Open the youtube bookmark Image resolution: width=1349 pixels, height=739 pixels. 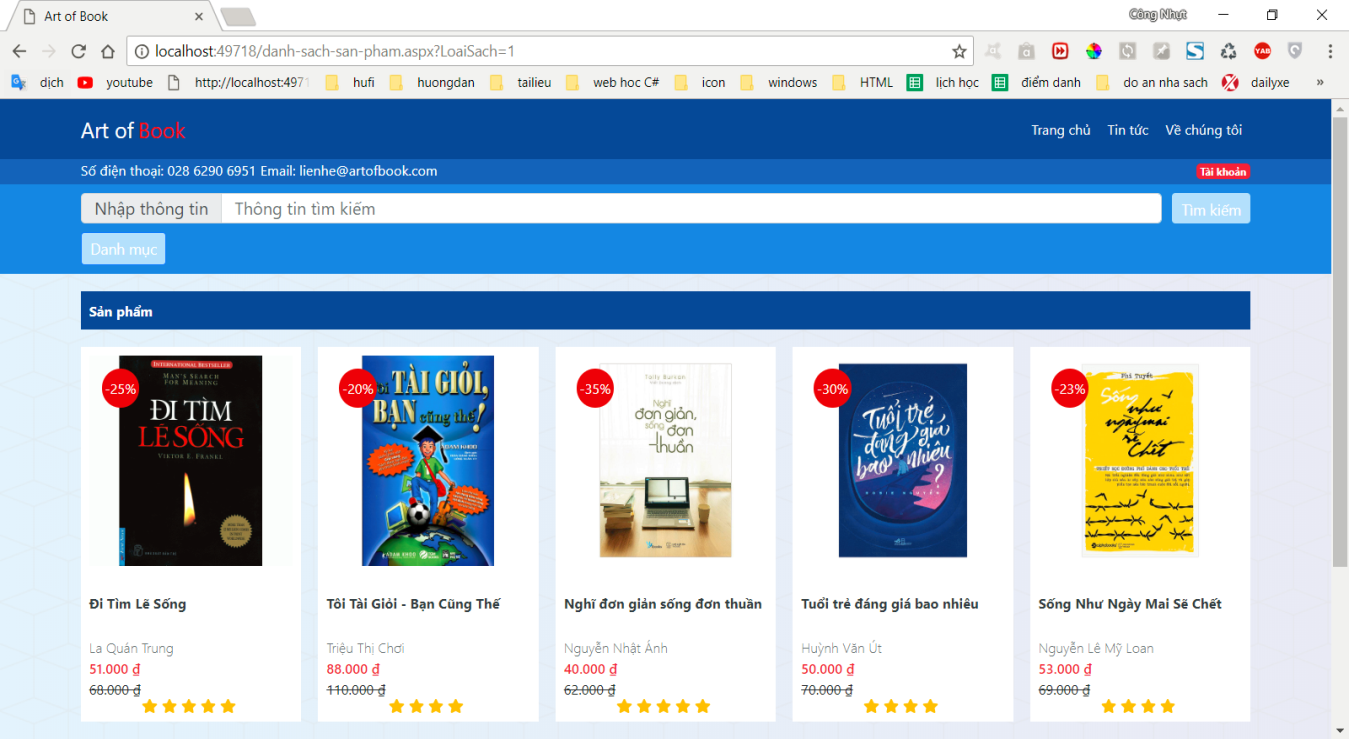[x=116, y=82]
